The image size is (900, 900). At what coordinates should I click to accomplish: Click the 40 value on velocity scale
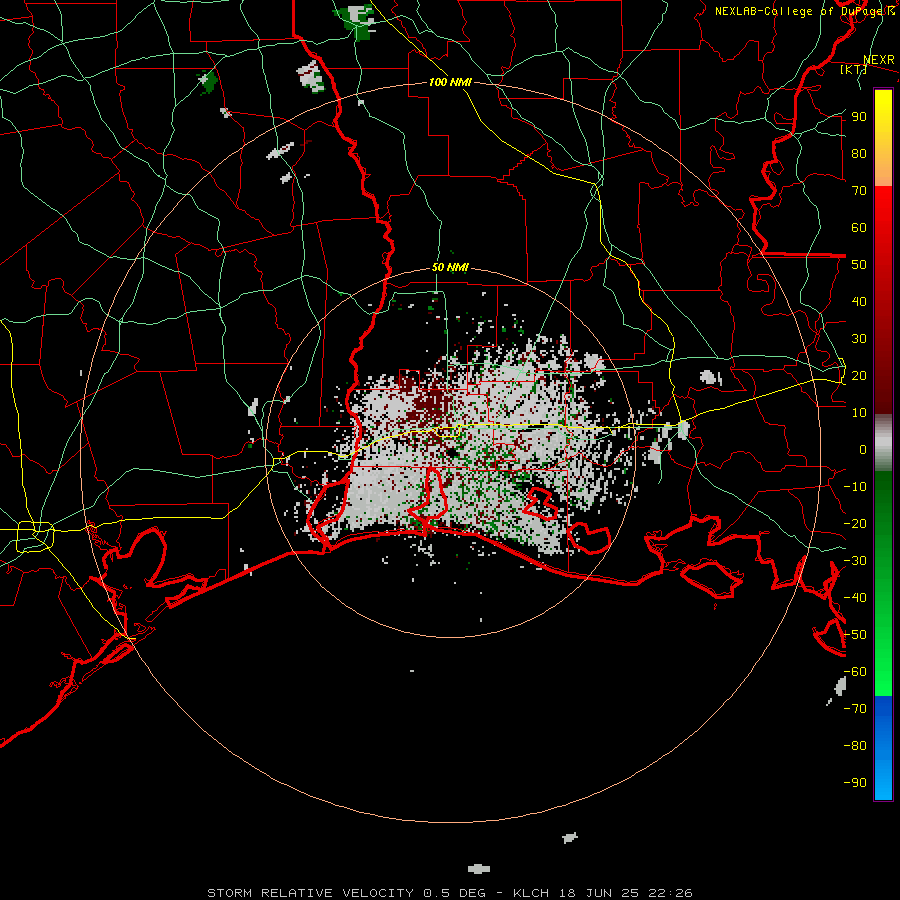859,302
